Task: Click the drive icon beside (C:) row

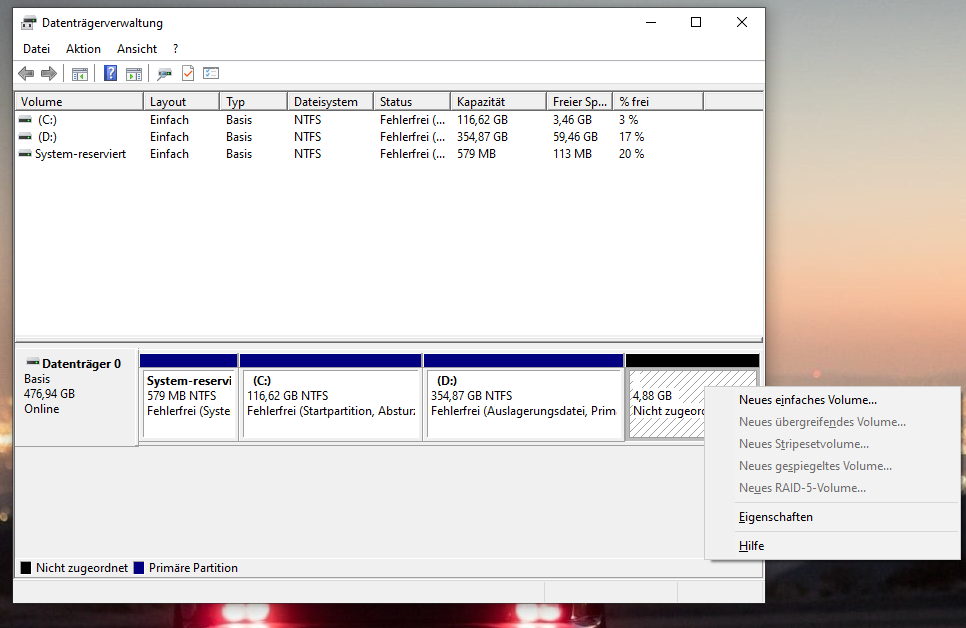Action: 25,120
